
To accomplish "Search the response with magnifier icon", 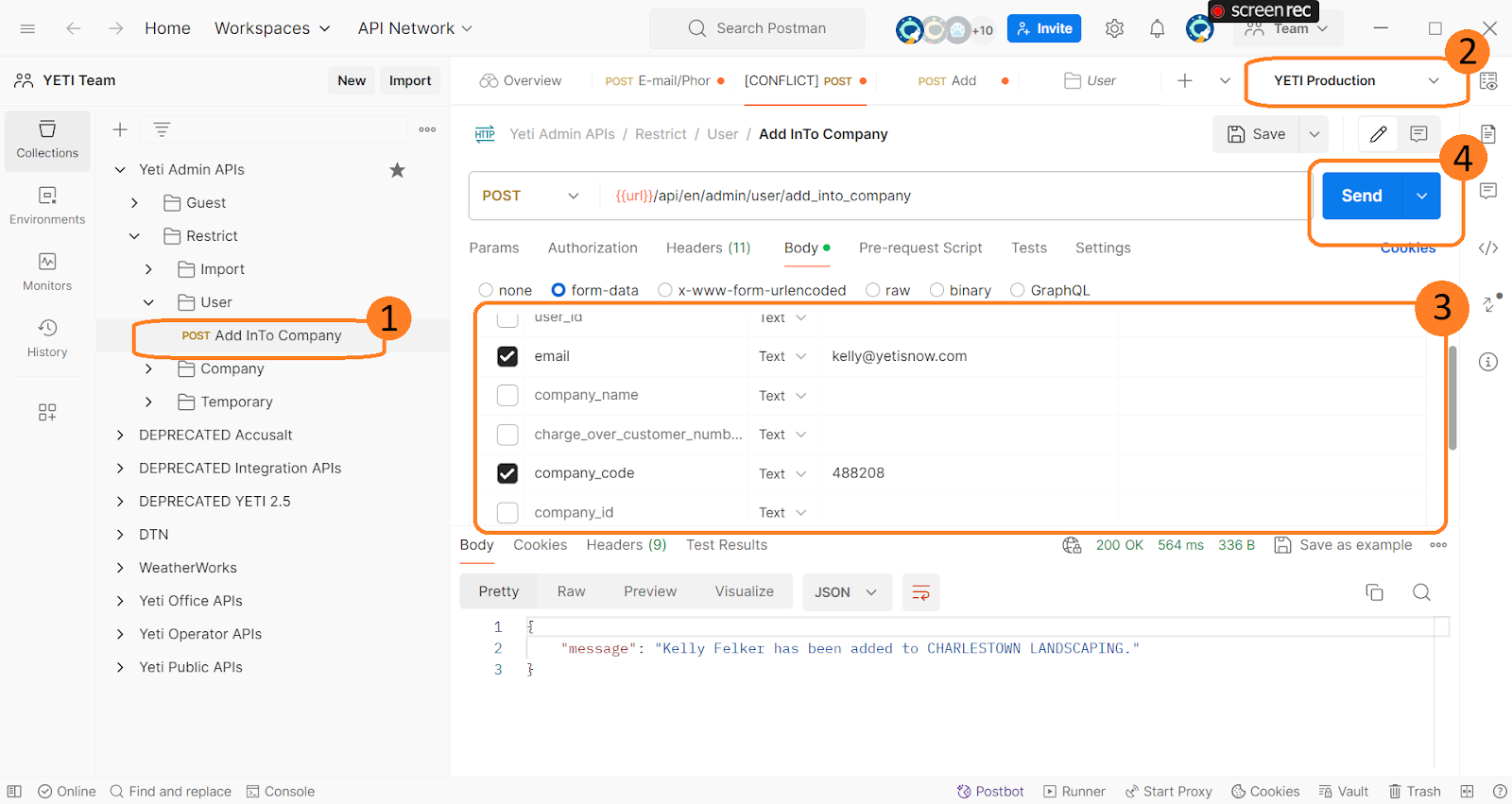I will tap(1421, 592).
